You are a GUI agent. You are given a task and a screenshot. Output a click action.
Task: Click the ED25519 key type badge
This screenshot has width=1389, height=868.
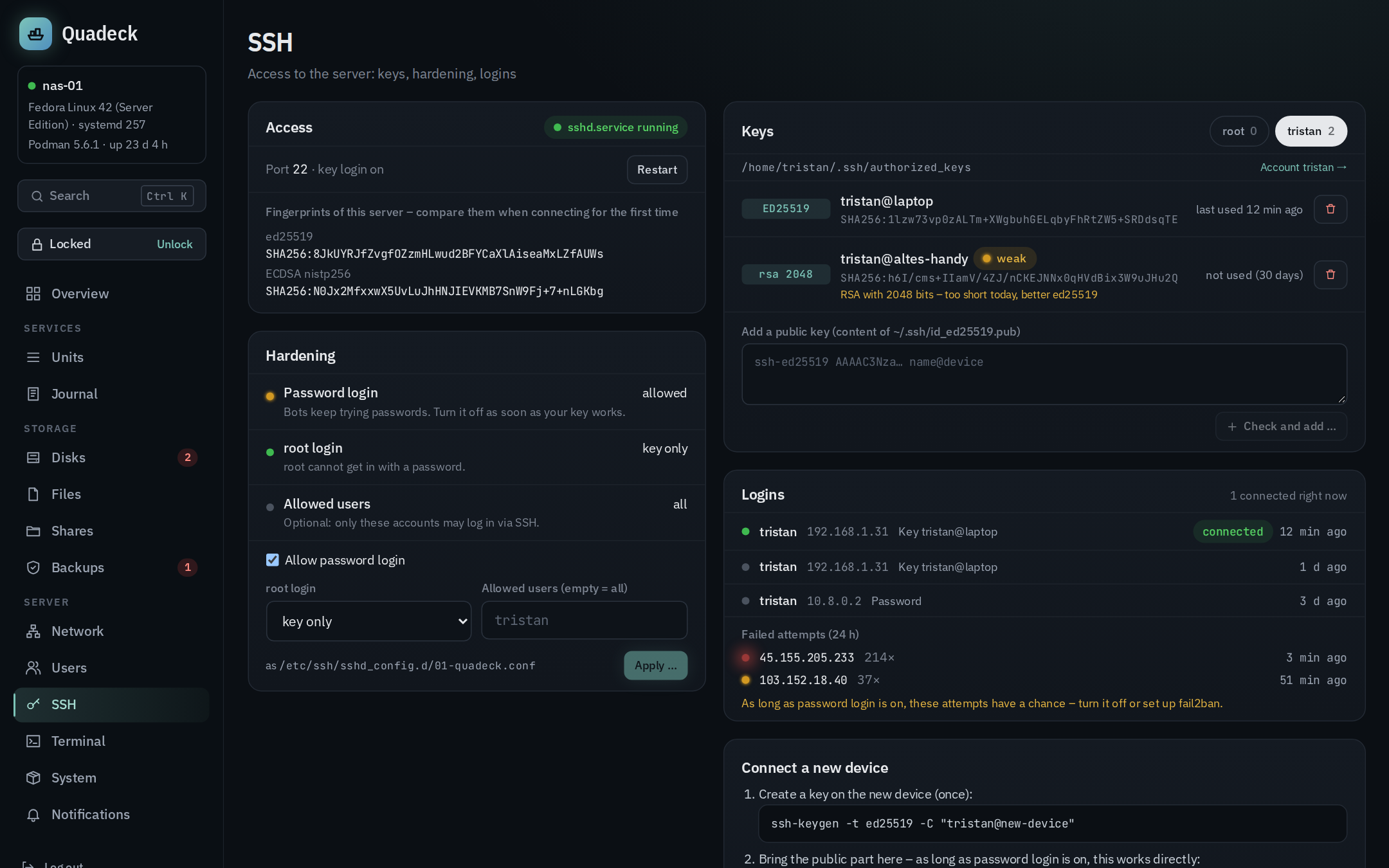[786, 209]
